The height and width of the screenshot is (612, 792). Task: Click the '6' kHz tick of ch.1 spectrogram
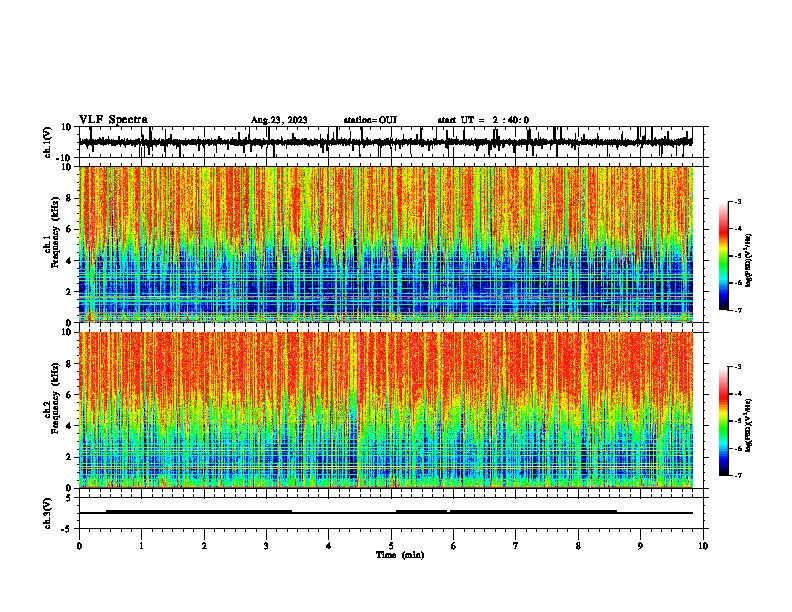[x=69, y=229]
